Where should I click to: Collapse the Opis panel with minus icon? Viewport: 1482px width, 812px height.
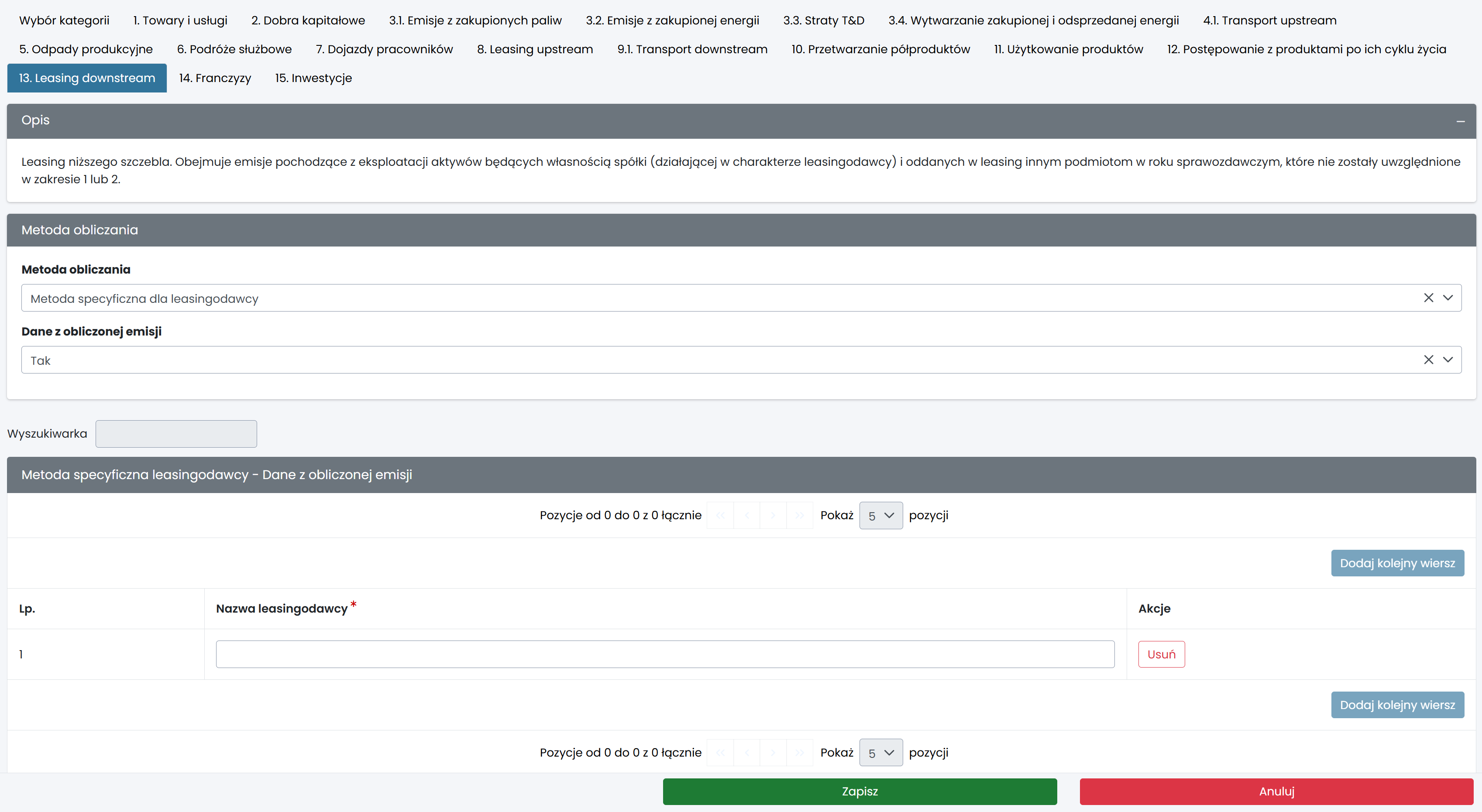coord(1460,121)
